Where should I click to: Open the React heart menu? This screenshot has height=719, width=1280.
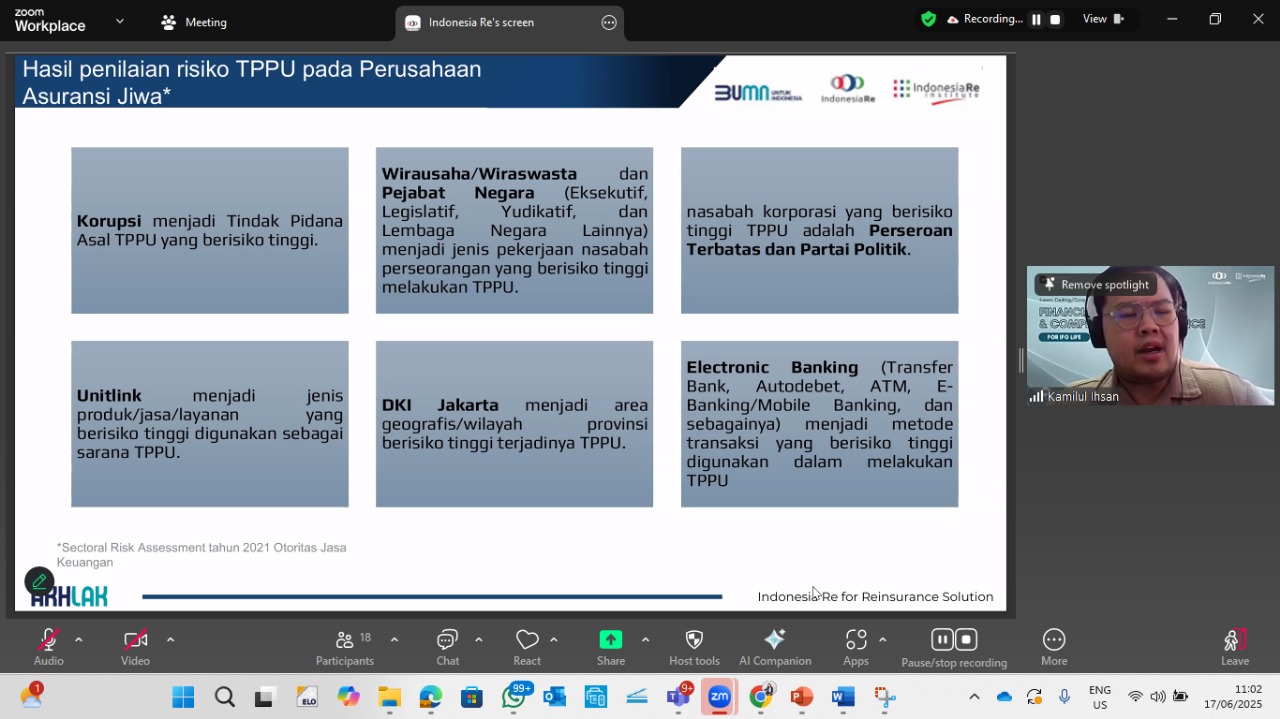(527, 640)
